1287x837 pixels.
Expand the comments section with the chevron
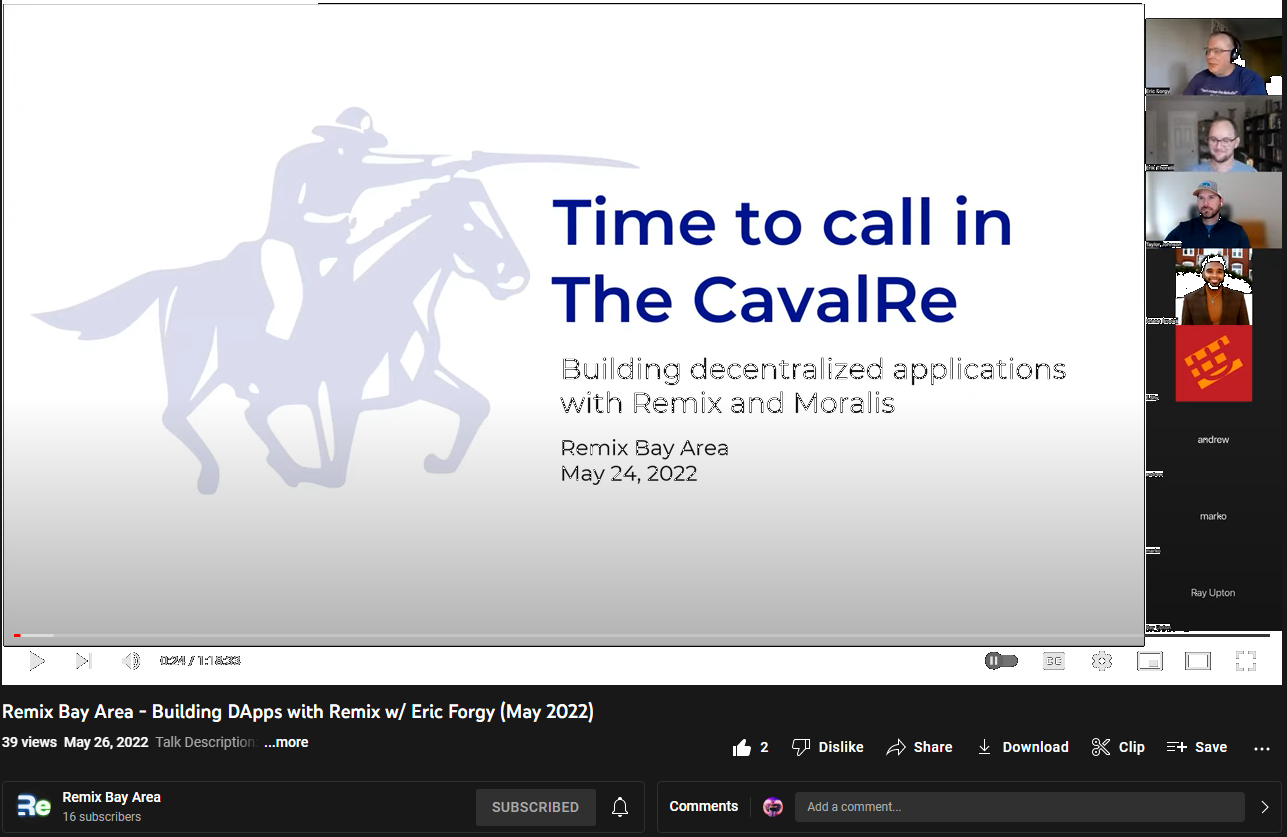tap(1264, 807)
